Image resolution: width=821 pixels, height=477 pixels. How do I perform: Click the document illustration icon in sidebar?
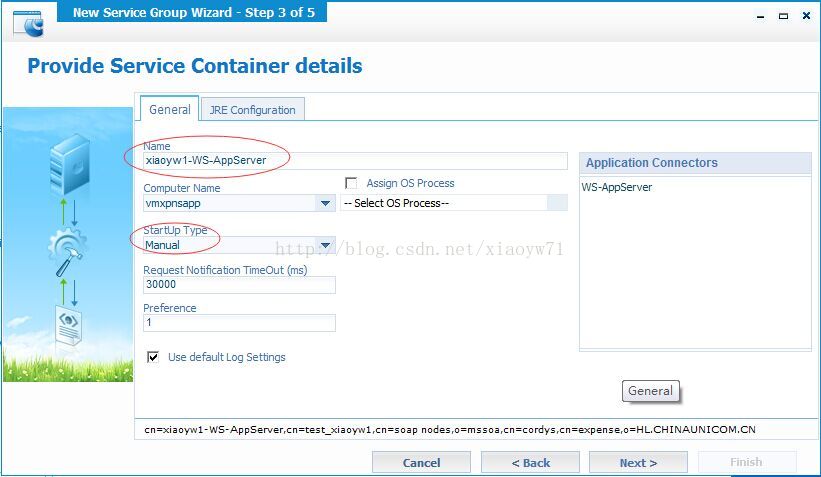pos(69,325)
